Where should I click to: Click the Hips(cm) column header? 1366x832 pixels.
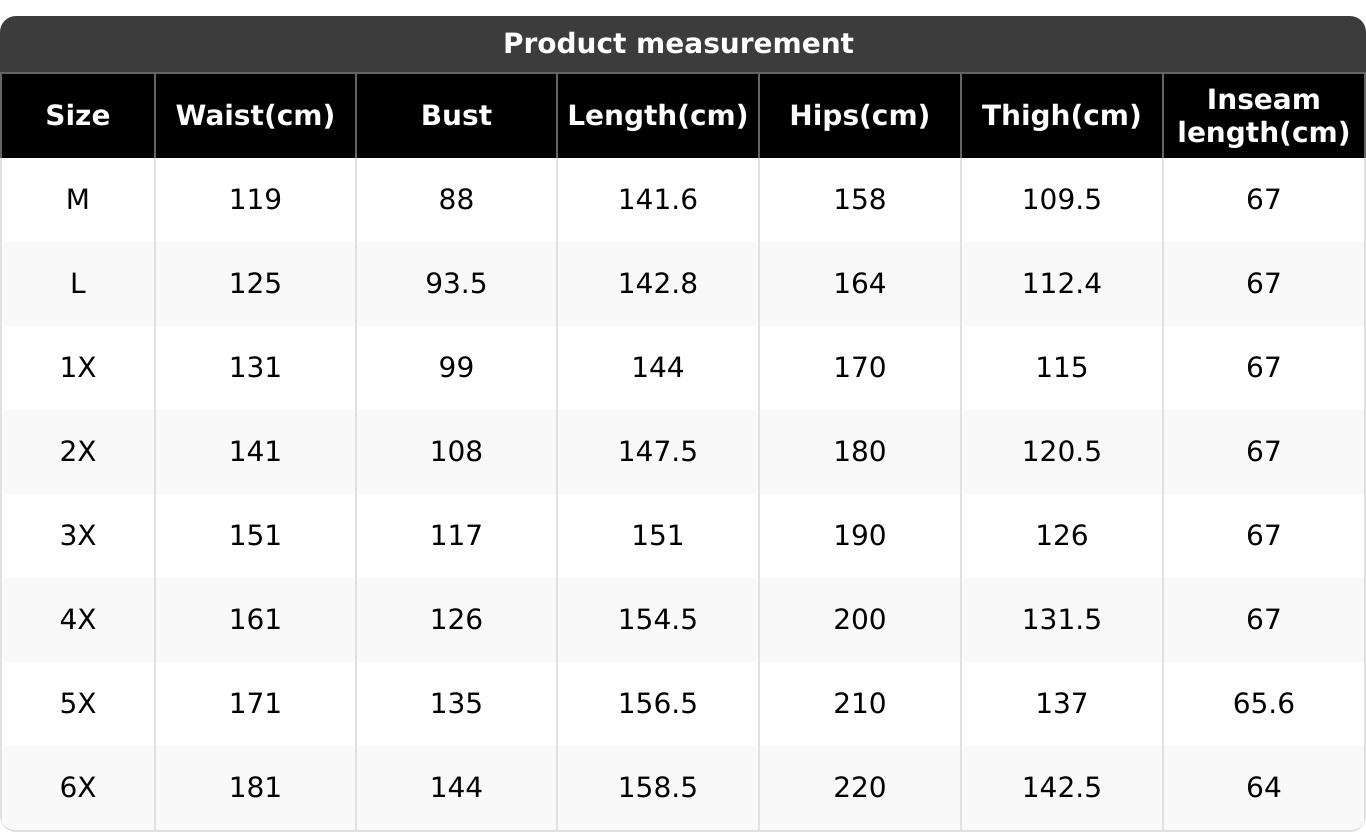859,116
